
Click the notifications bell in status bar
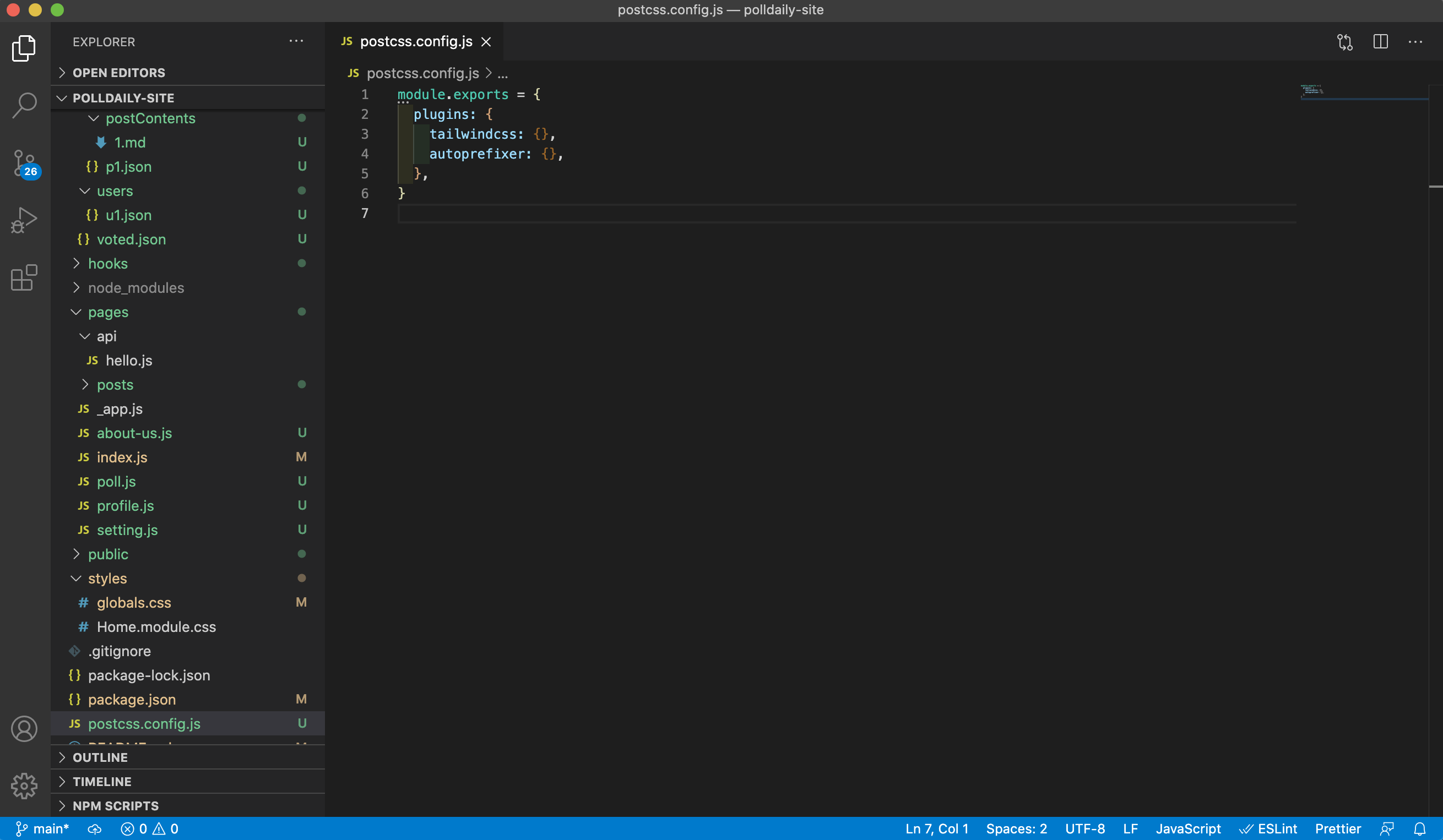pos(1419,828)
